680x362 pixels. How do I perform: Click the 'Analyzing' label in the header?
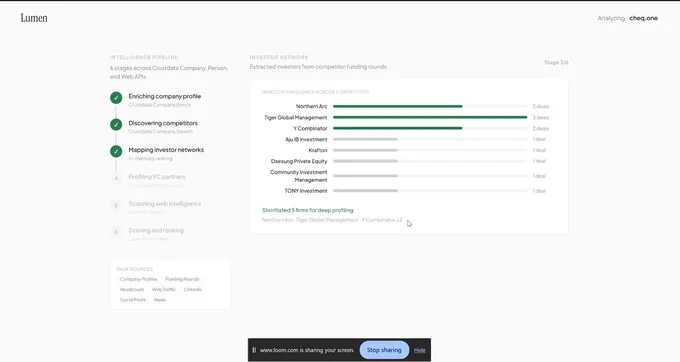611,18
